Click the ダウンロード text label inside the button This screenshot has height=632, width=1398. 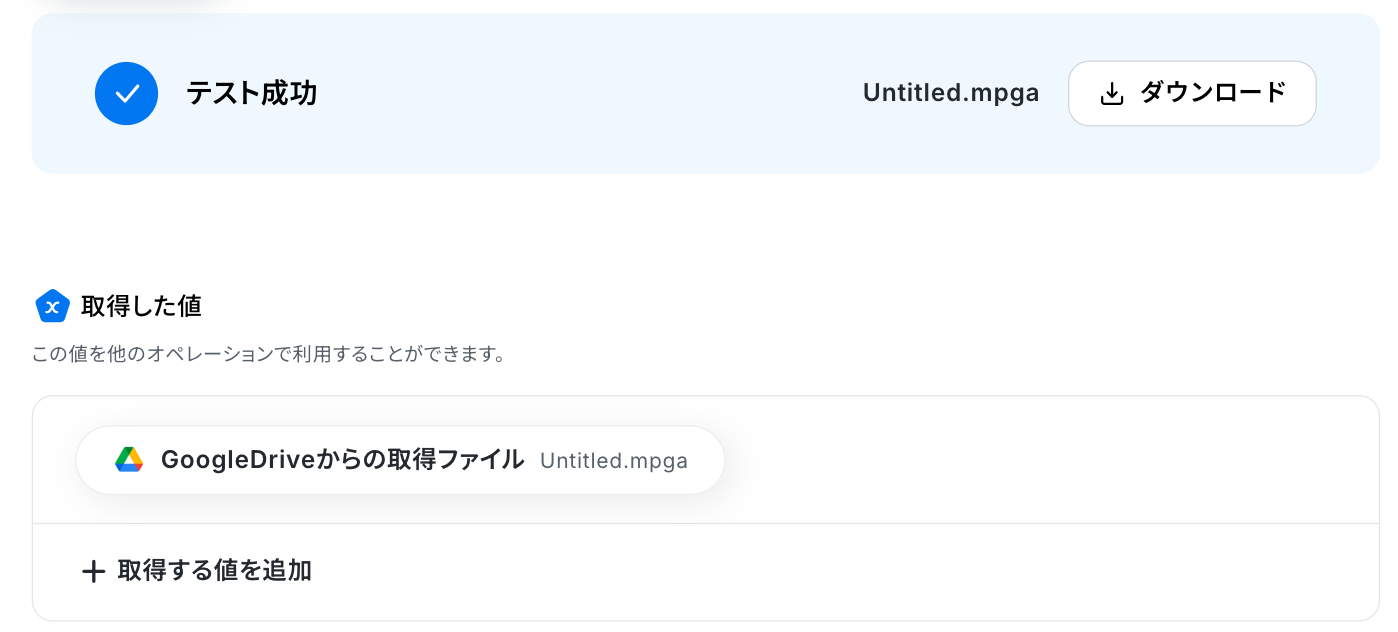pyautogui.click(x=1212, y=93)
